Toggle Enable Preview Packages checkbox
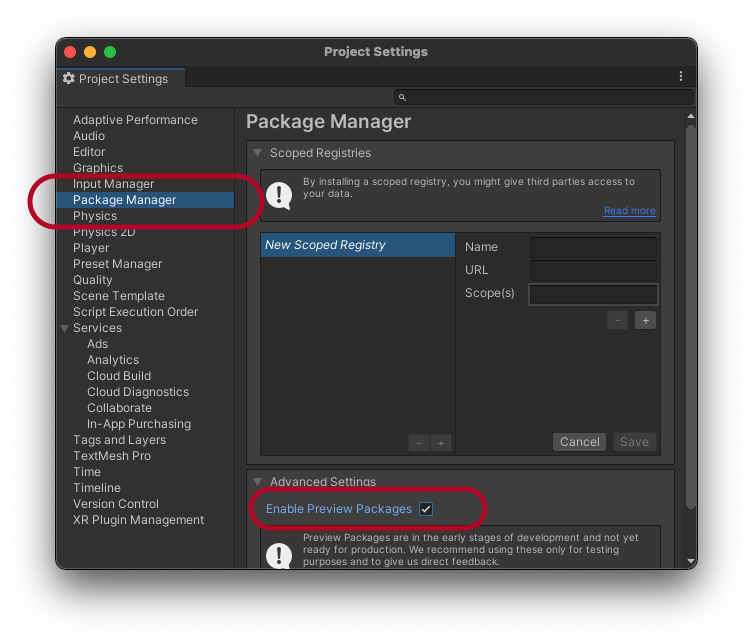The width and height of the screenshot is (753, 643). pyautogui.click(x=426, y=509)
